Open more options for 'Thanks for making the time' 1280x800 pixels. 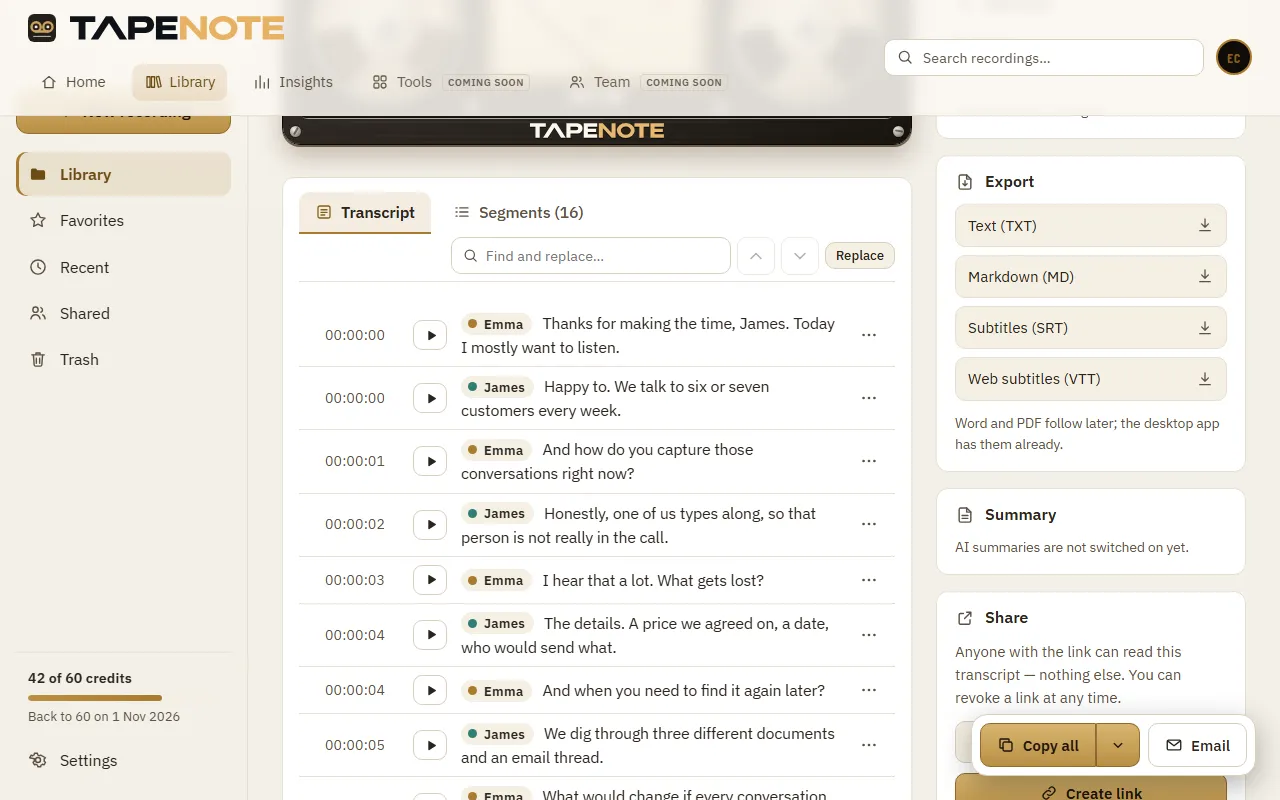click(x=869, y=335)
